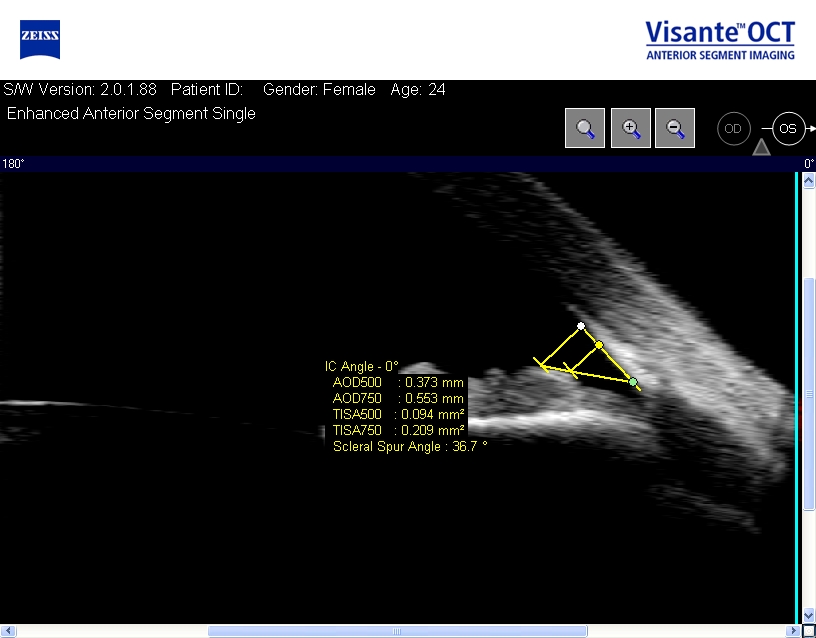
Task: Click the green scleral spur handle
Action: (x=633, y=382)
